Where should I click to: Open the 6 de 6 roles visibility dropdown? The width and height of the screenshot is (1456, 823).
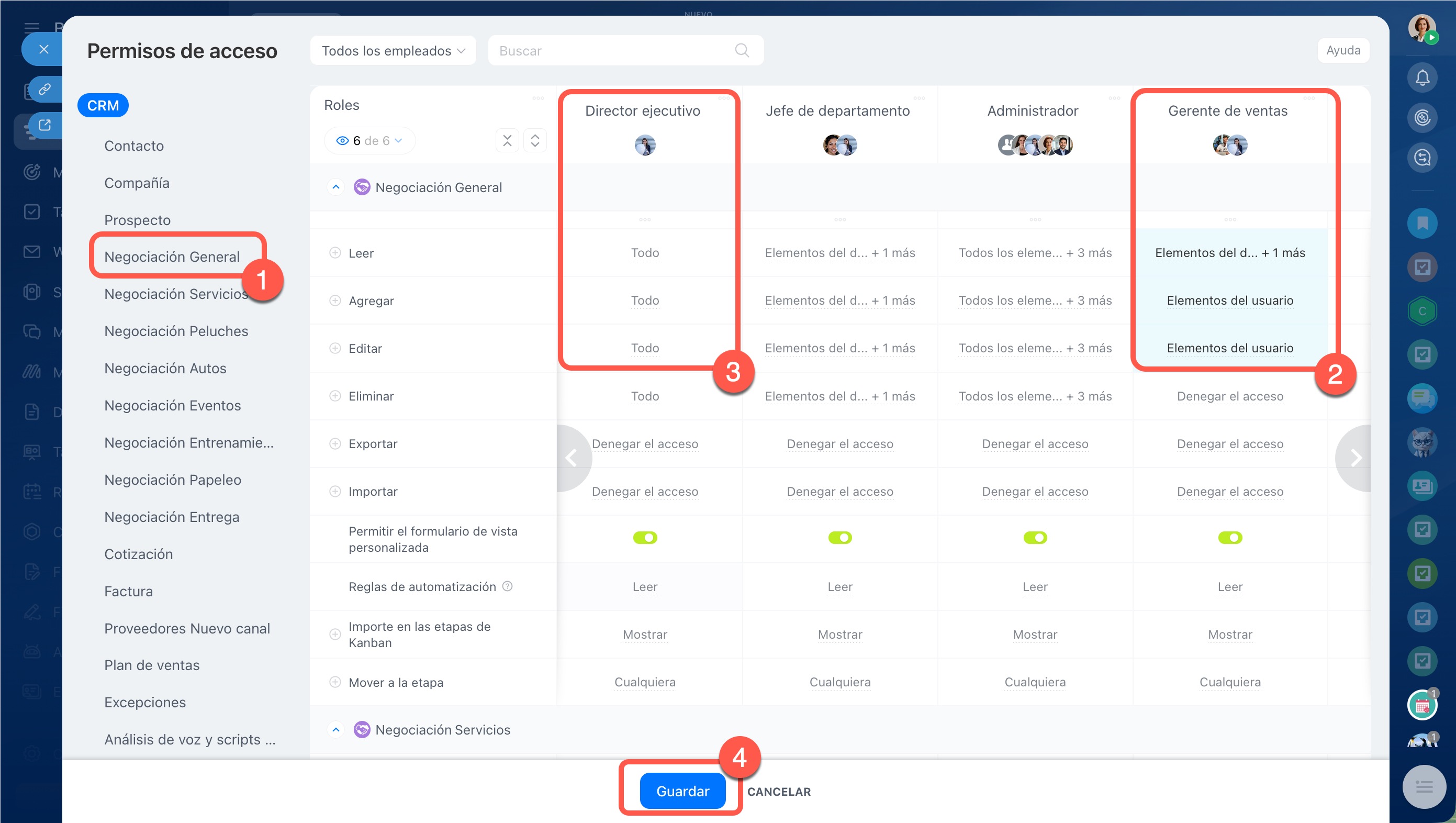369,141
